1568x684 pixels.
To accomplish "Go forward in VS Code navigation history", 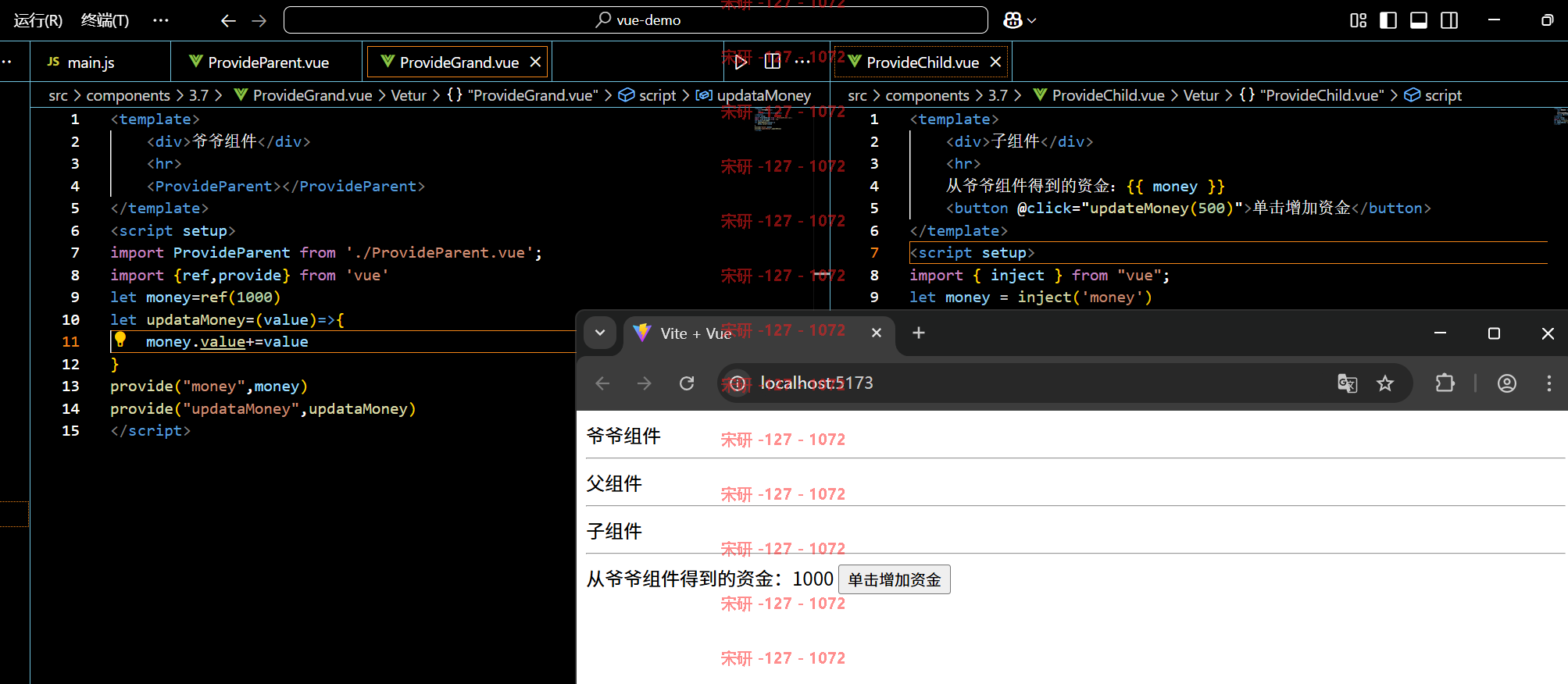I will click(x=259, y=20).
